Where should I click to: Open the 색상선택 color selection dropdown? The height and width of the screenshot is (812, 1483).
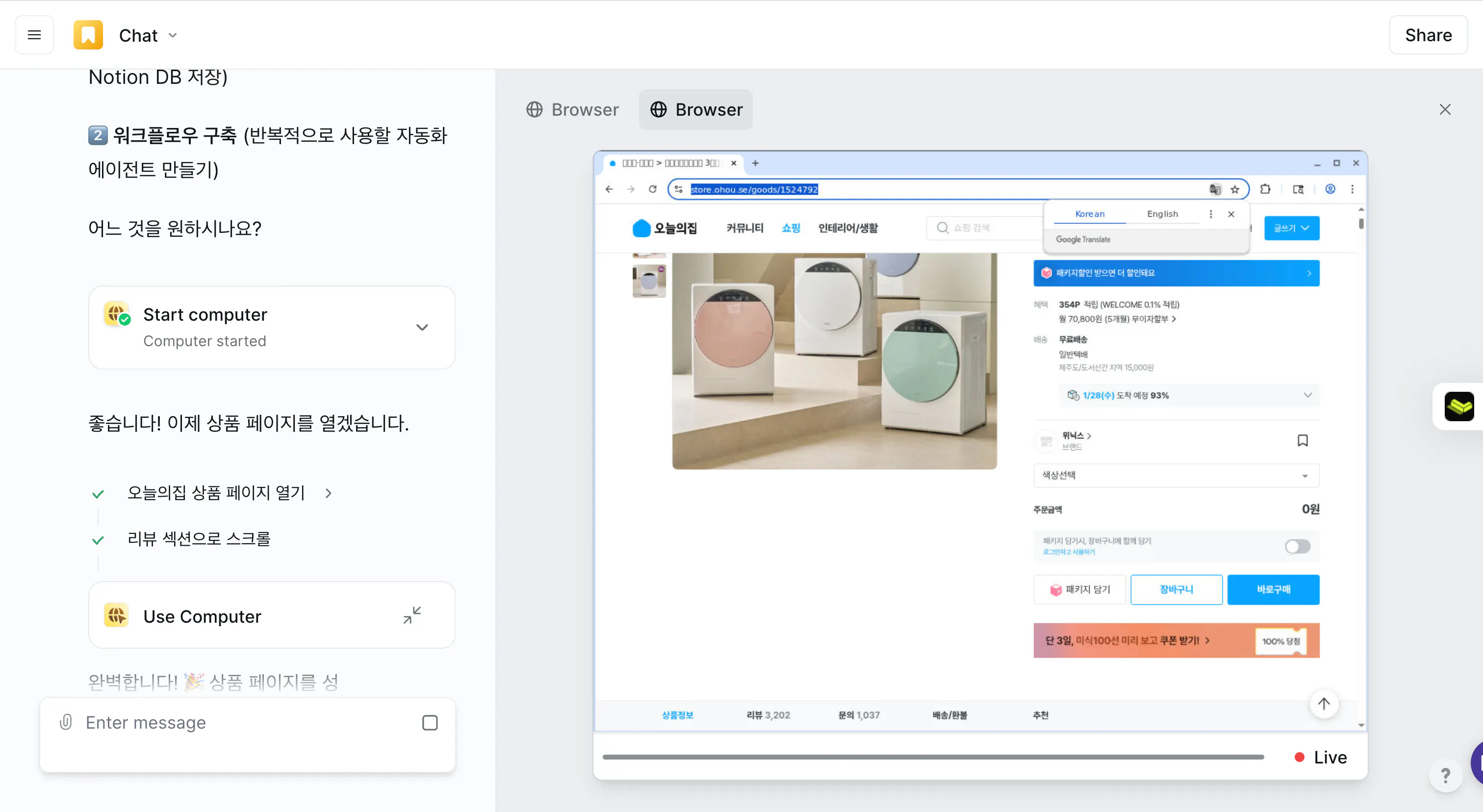pyautogui.click(x=1176, y=475)
